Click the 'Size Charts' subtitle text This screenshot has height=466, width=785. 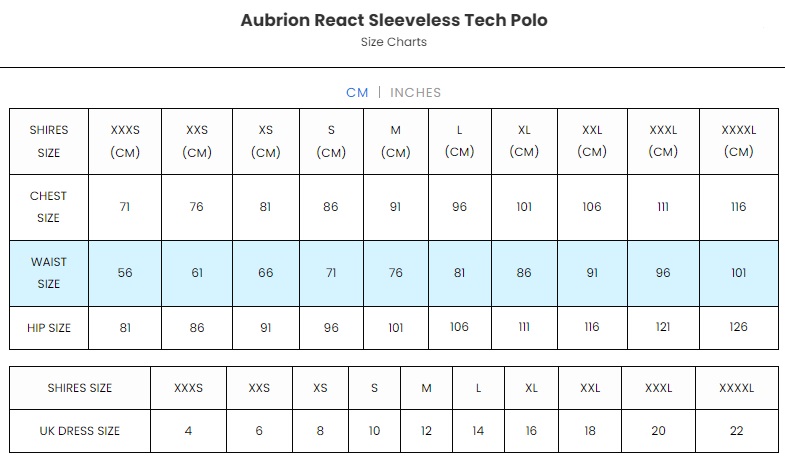click(x=394, y=42)
